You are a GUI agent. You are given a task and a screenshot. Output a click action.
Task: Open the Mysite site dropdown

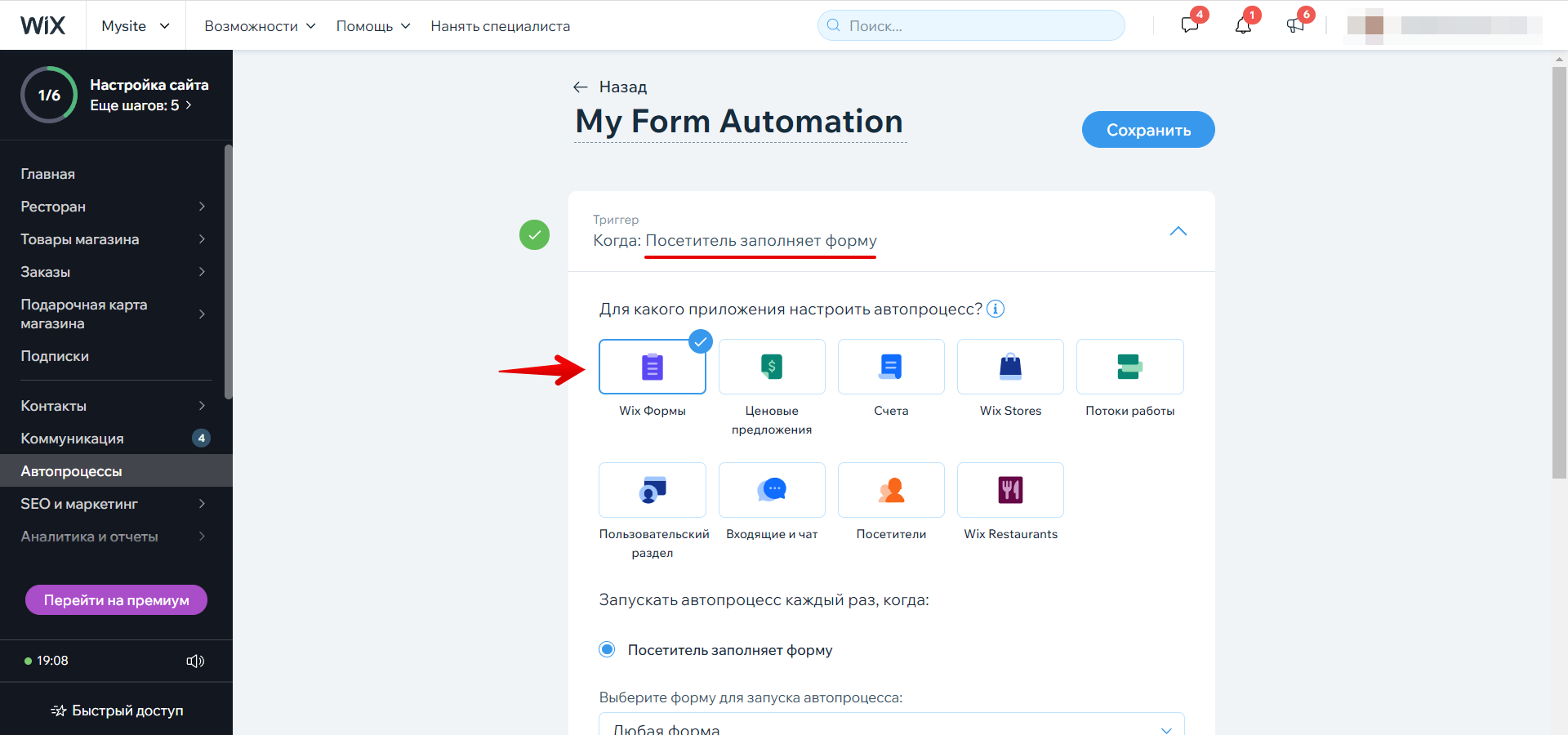[x=136, y=25]
